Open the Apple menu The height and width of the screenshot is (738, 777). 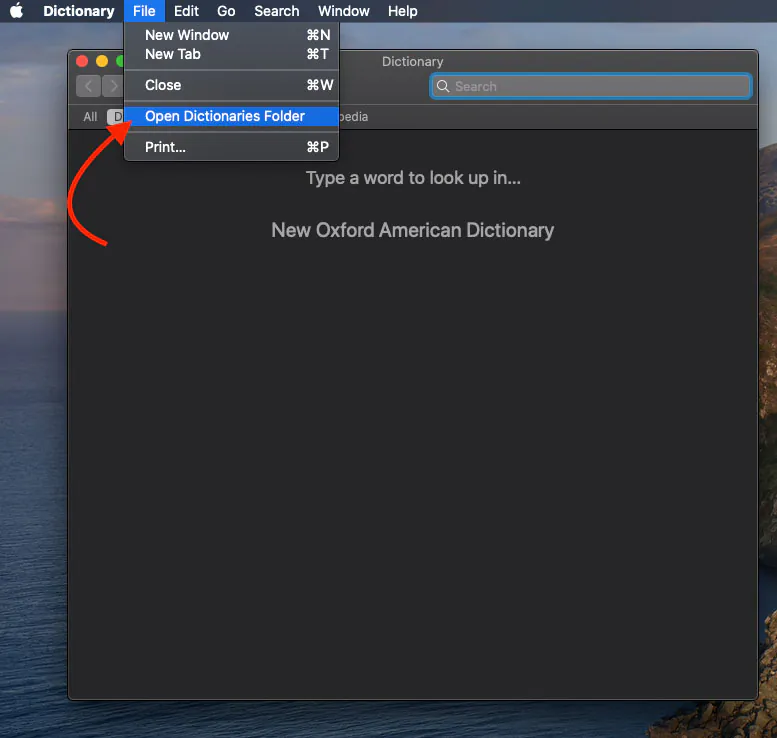point(16,11)
